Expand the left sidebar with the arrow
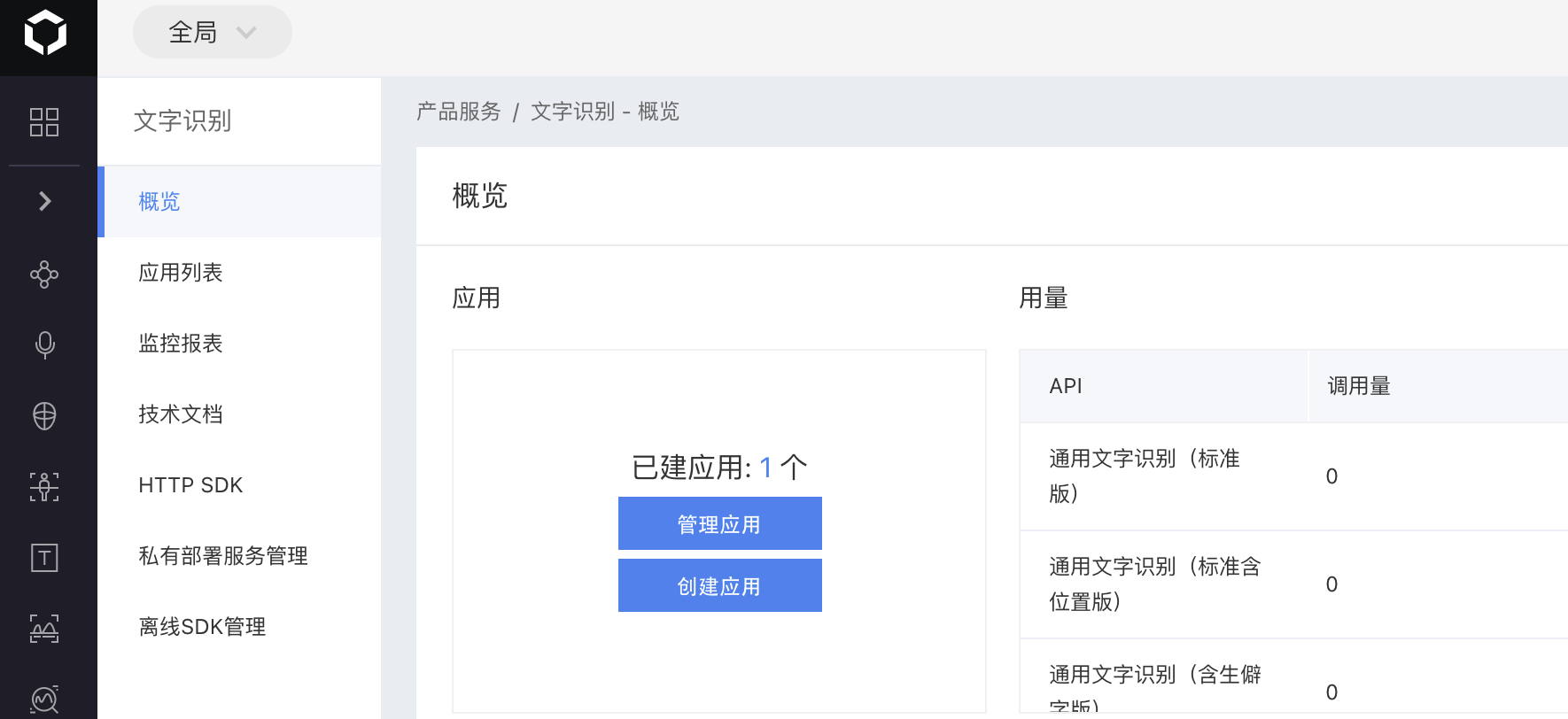Viewport: 1568px width, 719px height. pyautogui.click(x=45, y=202)
